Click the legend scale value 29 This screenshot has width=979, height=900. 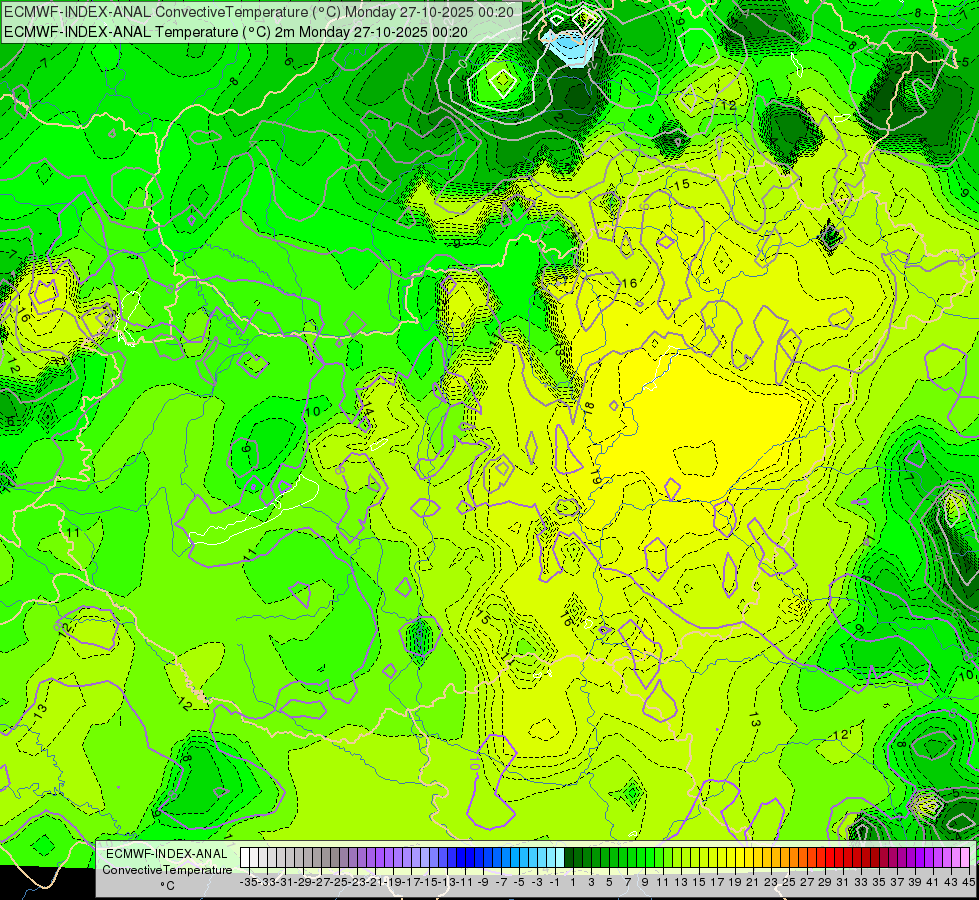click(825, 882)
